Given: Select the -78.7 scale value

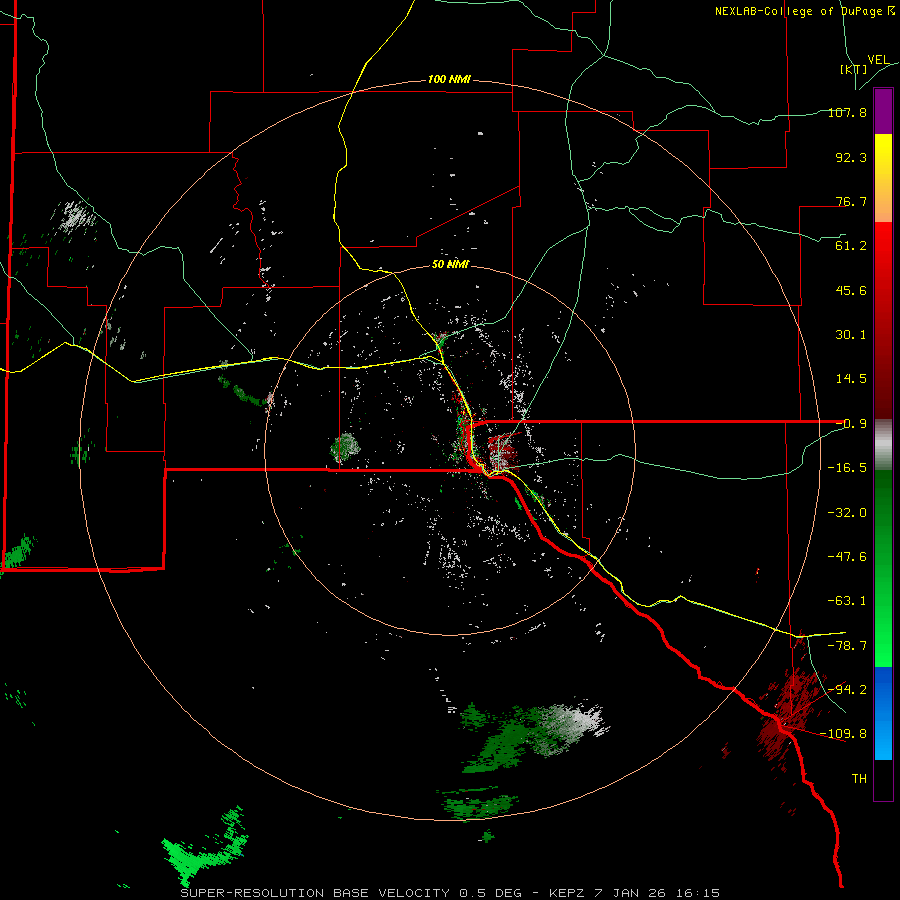Looking at the screenshot, I should (x=847, y=646).
